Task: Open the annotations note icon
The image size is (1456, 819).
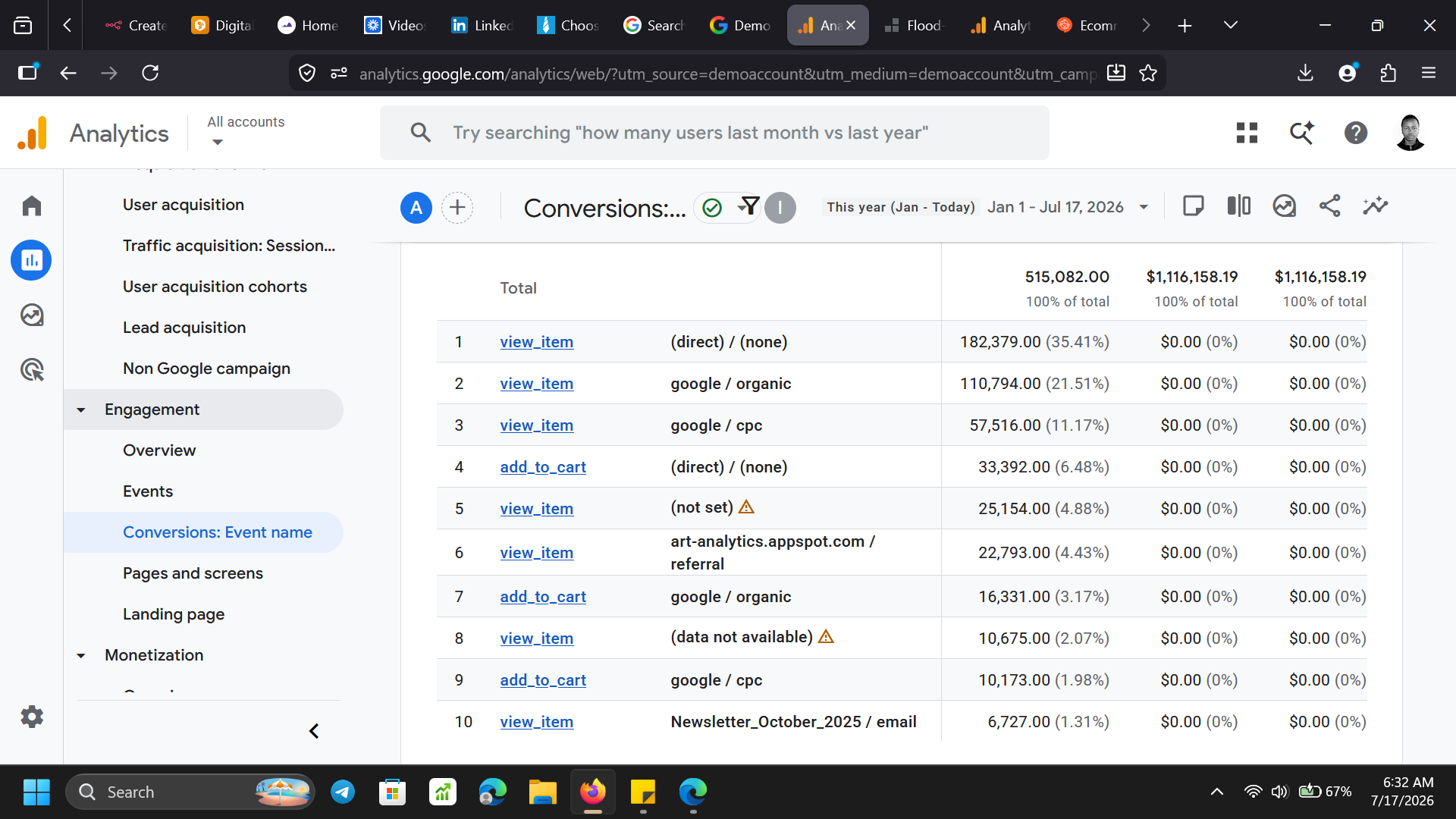Action: click(x=1193, y=206)
